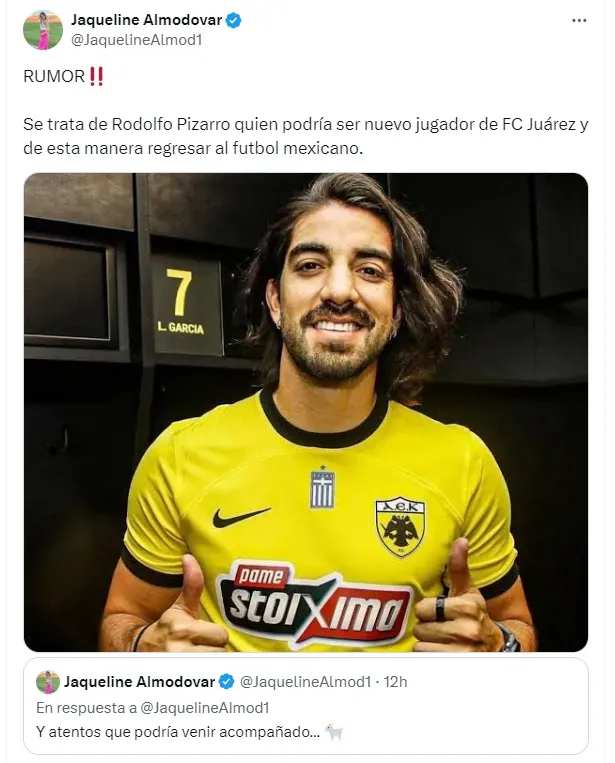
Task: Click the goat emoji in the quoted tweet
Action: [x=334, y=731]
